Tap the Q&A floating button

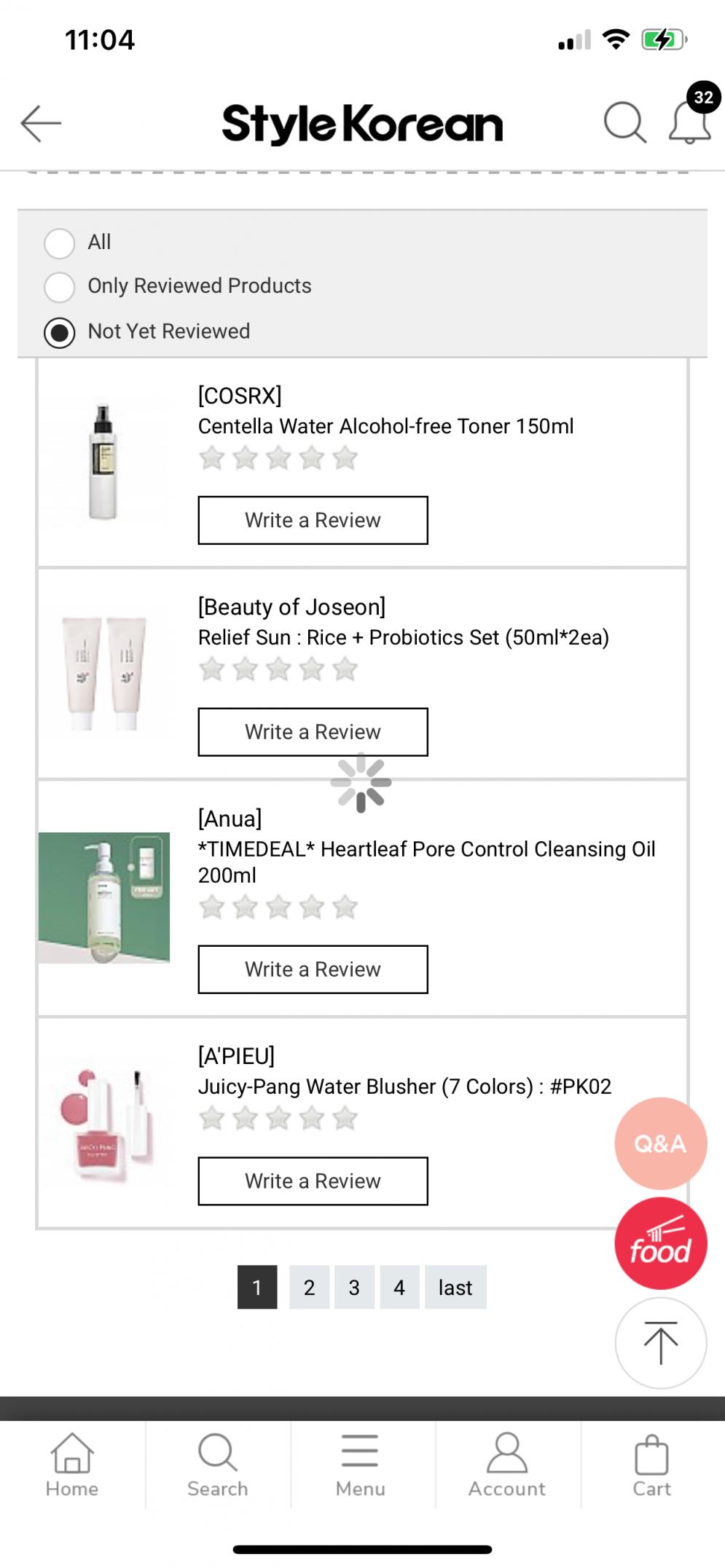(660, 1143)
